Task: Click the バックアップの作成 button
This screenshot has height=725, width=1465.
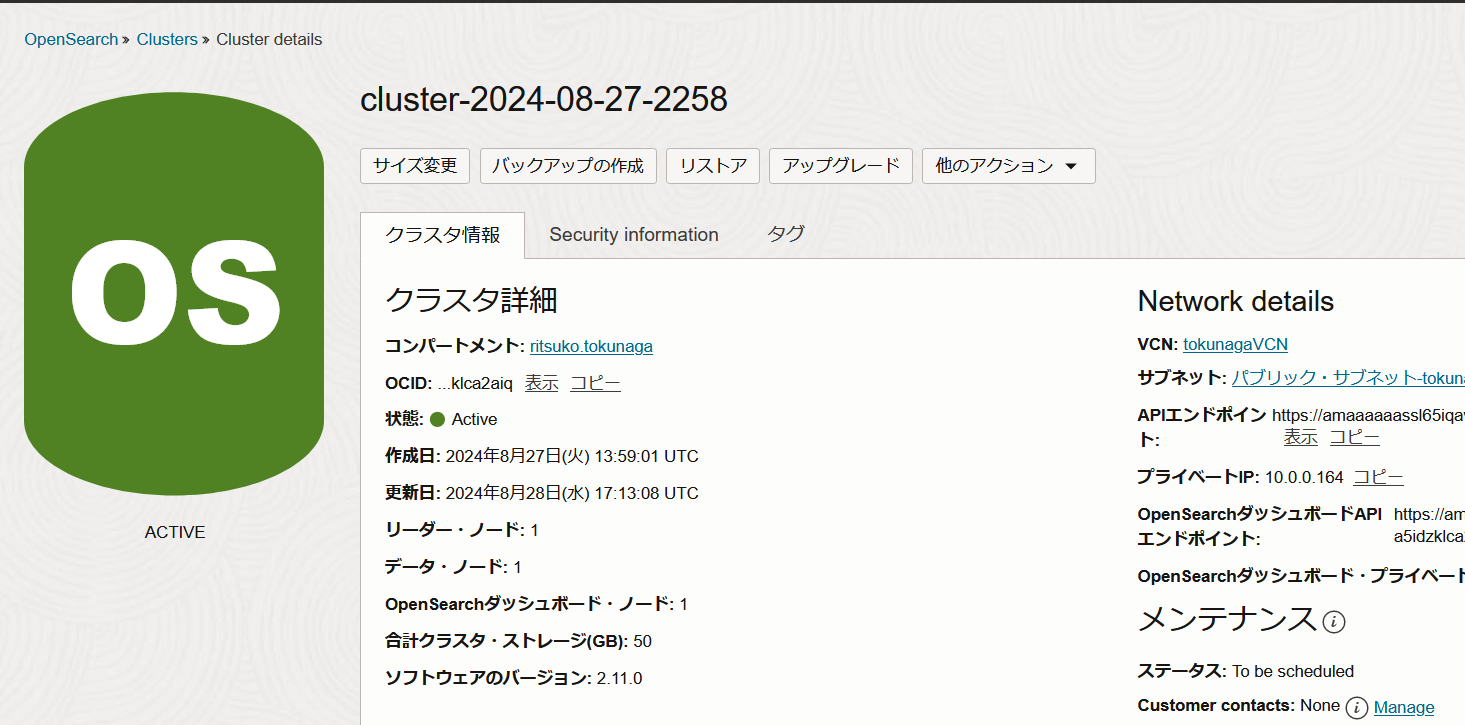Action: [568, 166]
